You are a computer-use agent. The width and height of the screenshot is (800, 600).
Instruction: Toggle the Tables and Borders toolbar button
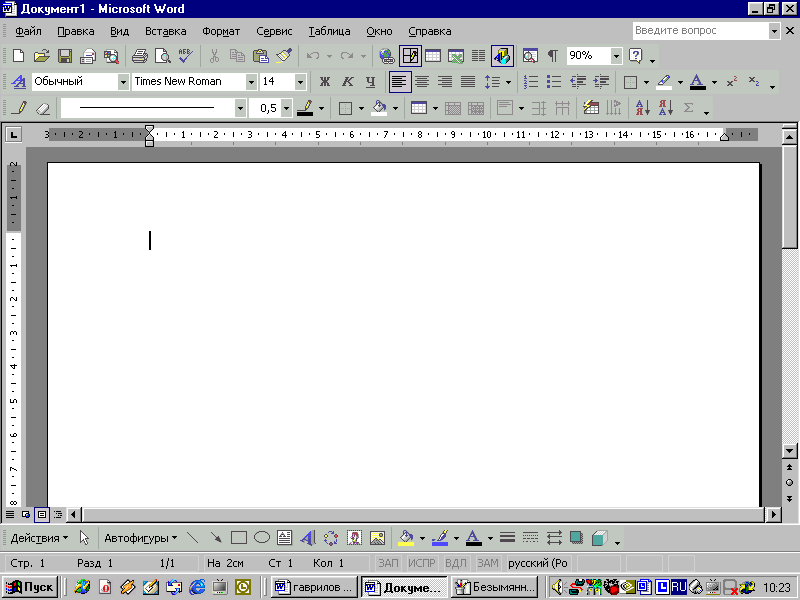[410, 56]
